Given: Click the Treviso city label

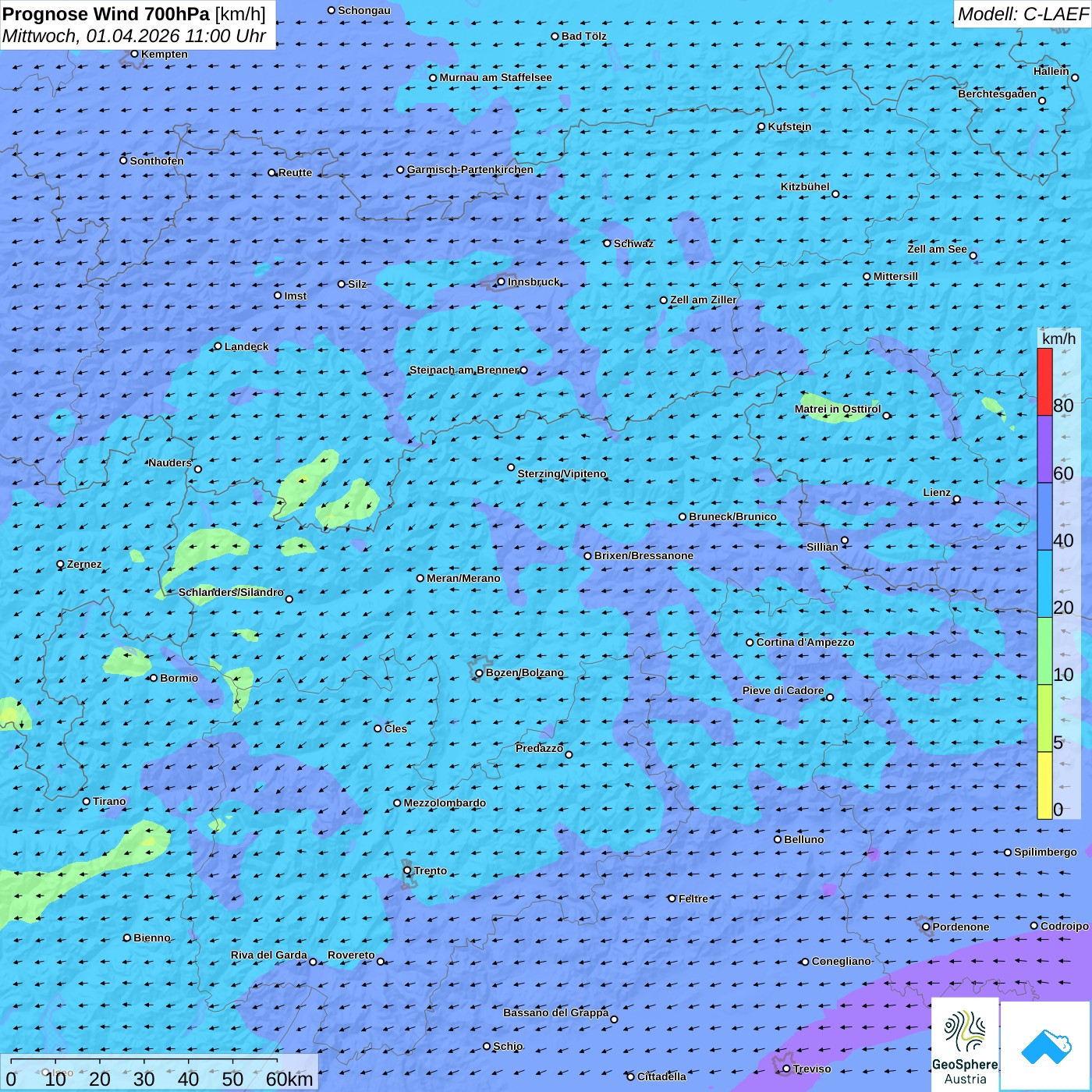Looking at the screenshot, I should 811,1069.
